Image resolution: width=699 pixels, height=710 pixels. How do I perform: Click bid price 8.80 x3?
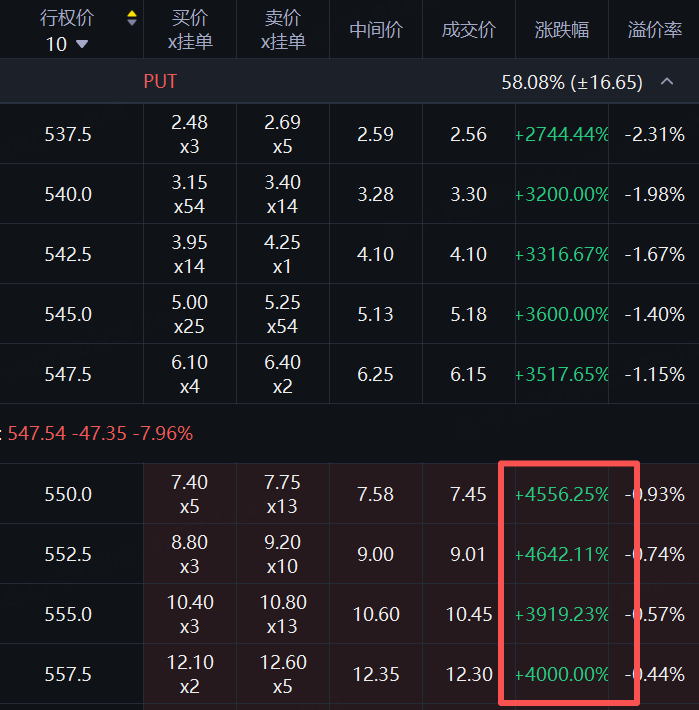coord(190,554)
